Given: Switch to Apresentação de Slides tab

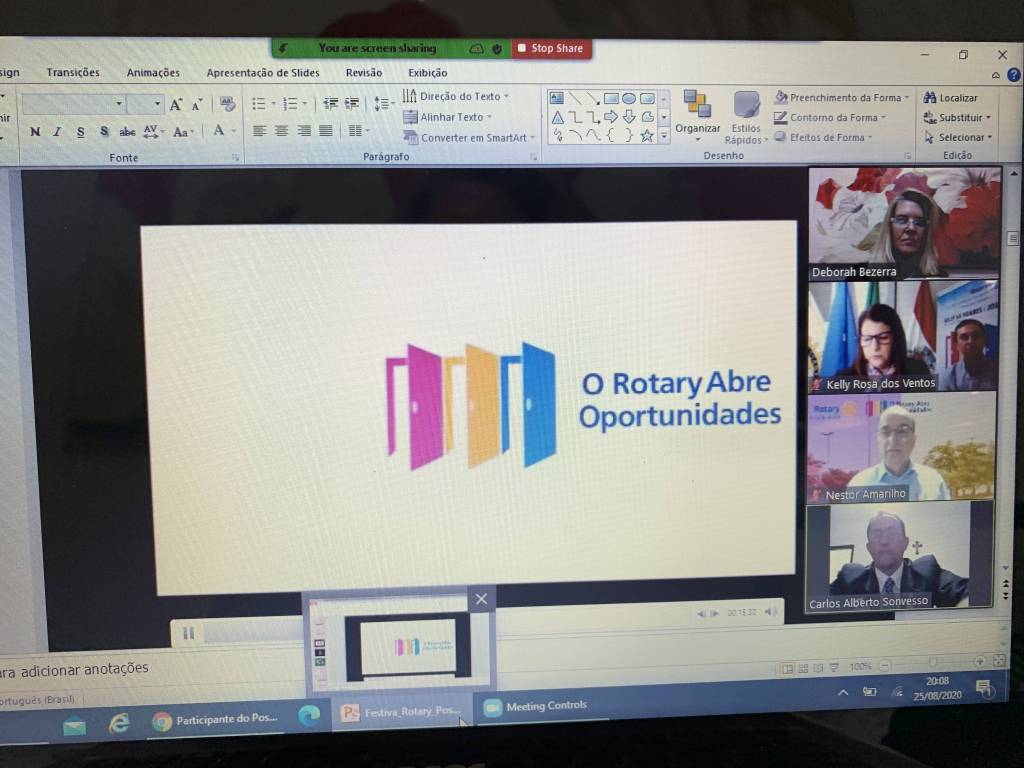Looking at the screenshot, I should coord(263,73).
